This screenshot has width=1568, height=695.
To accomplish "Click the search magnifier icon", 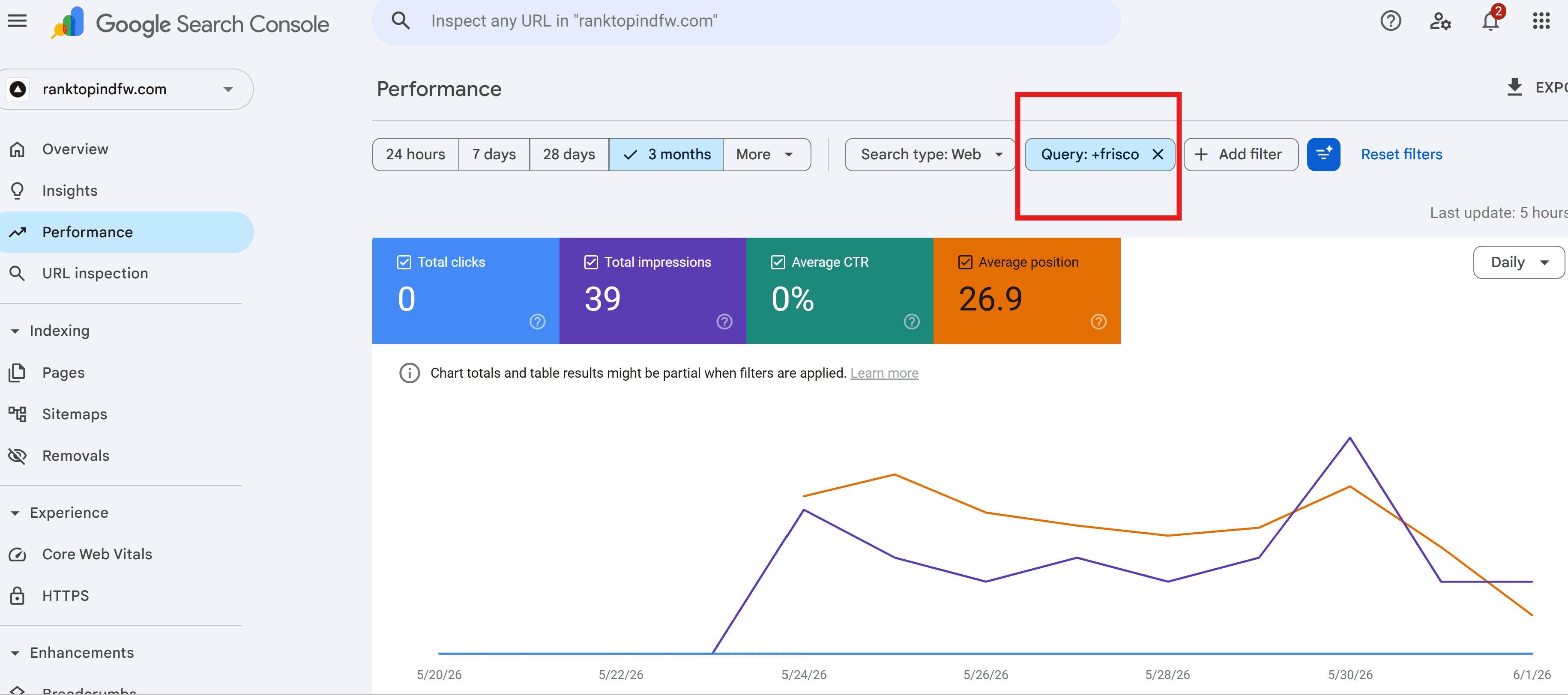I will pyautogui.click(x=401, y=21).
